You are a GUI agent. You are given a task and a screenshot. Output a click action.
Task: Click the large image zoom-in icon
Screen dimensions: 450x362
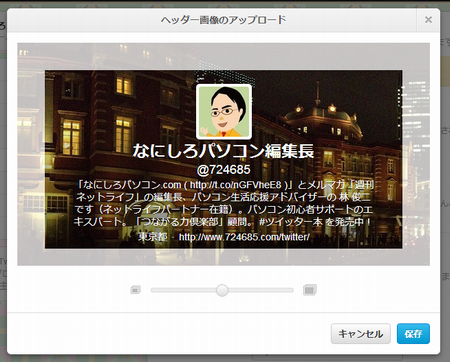(x=310, y=290)
